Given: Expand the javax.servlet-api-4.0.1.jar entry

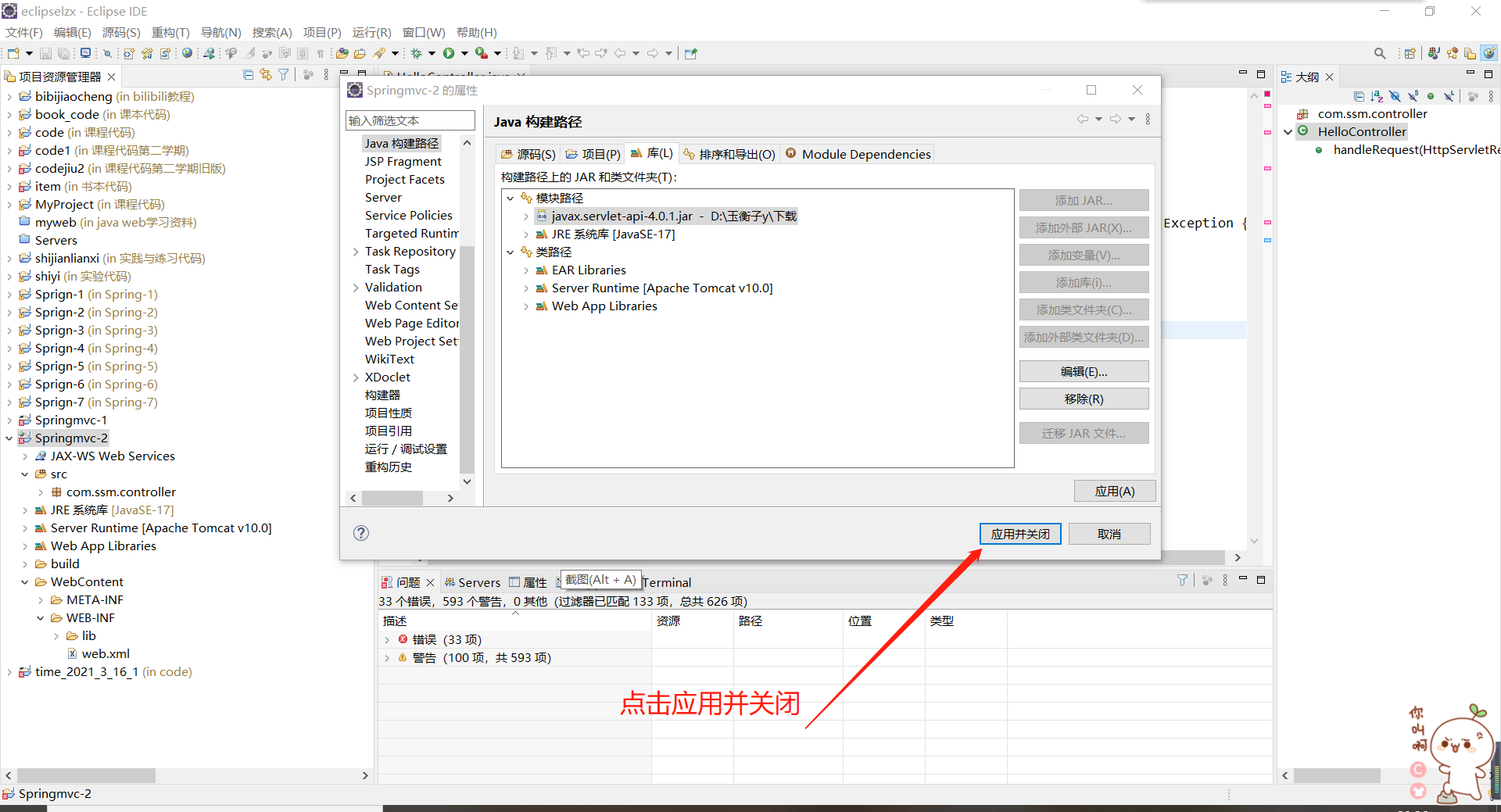Looking at the screenshot, I should 526,216.
